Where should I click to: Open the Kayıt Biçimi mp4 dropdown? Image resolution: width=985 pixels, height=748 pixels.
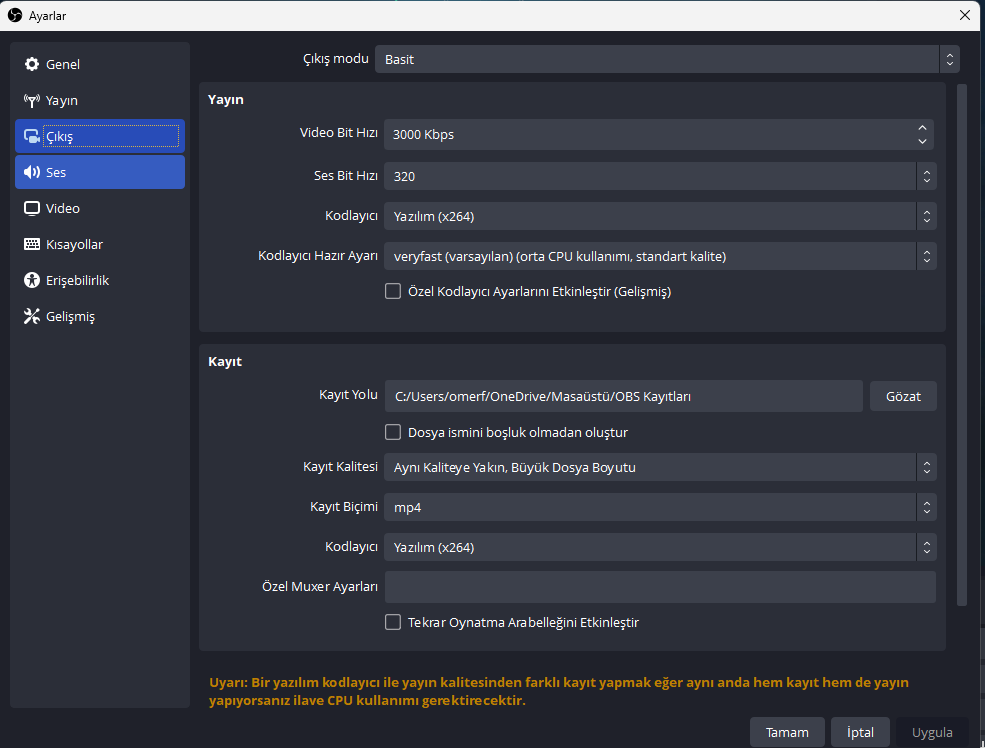click(x=660, y=507)
